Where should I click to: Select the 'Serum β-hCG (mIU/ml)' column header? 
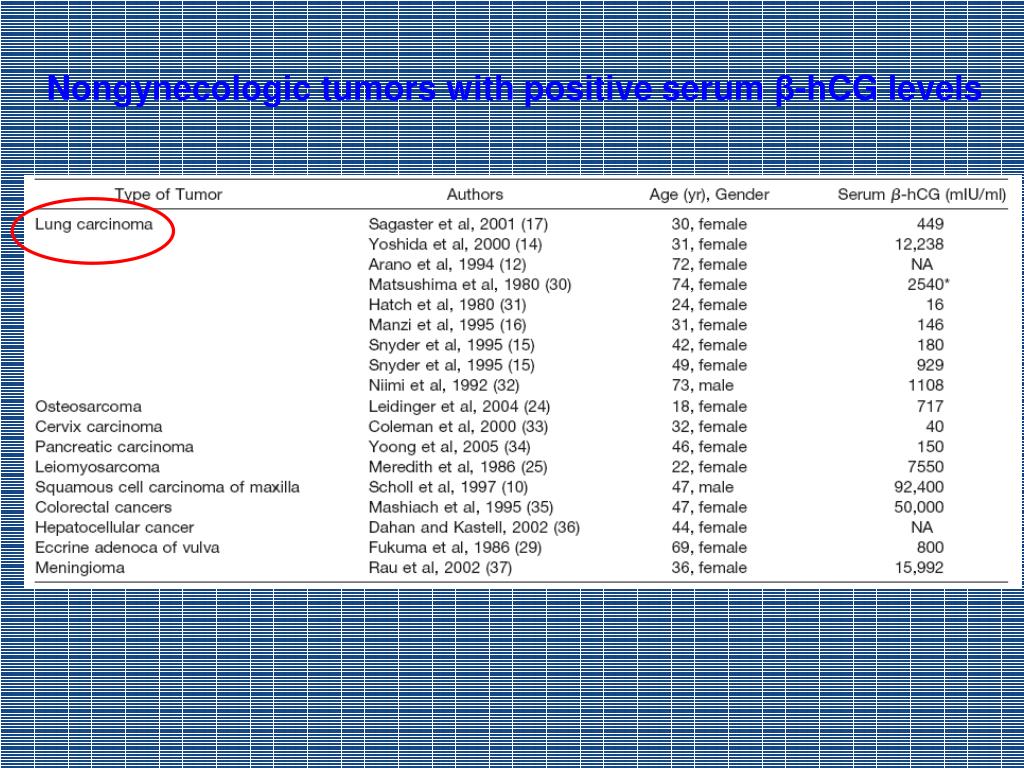[x=921, y=195]
